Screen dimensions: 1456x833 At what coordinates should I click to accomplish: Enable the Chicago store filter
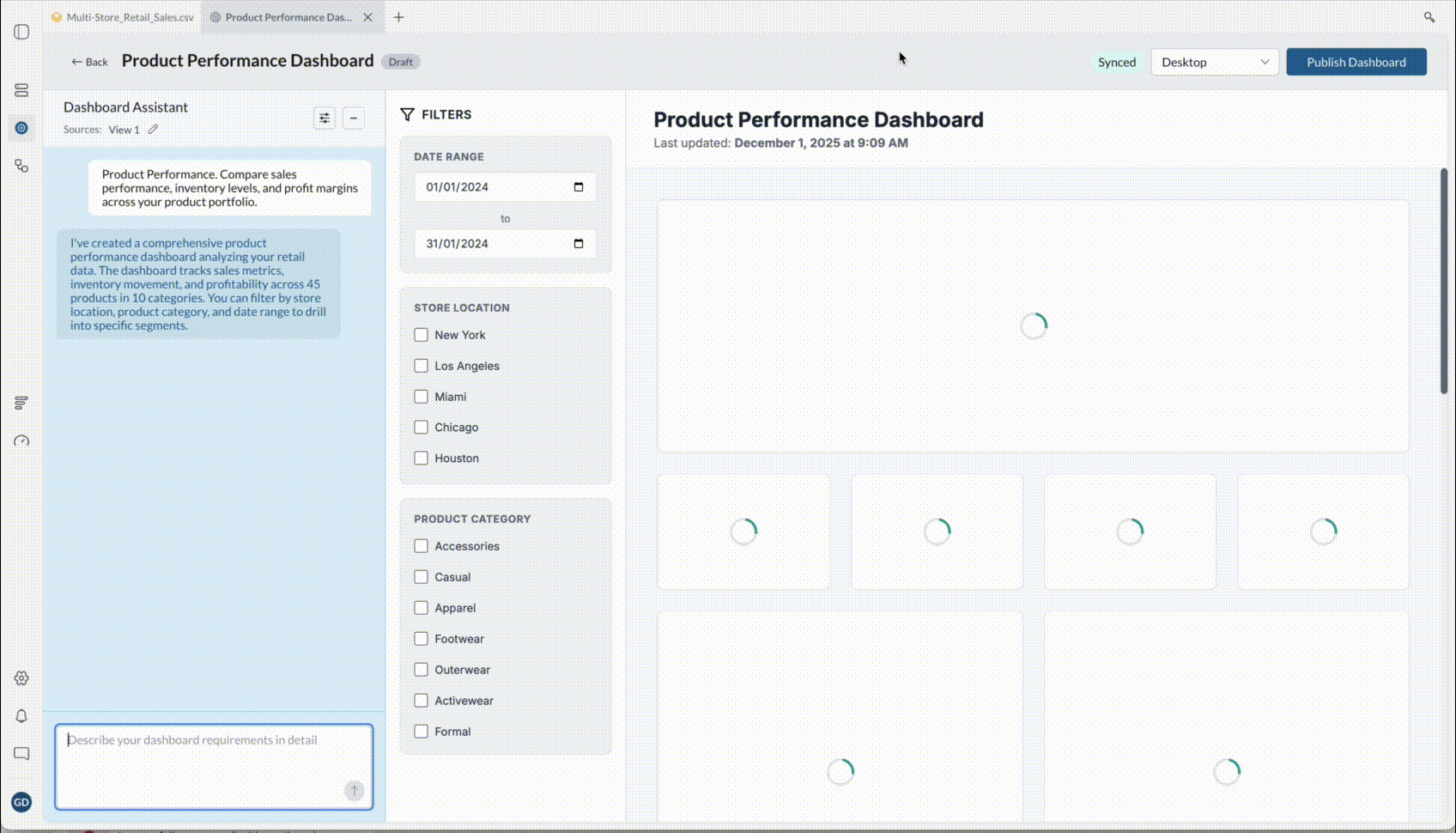[422, 428]
